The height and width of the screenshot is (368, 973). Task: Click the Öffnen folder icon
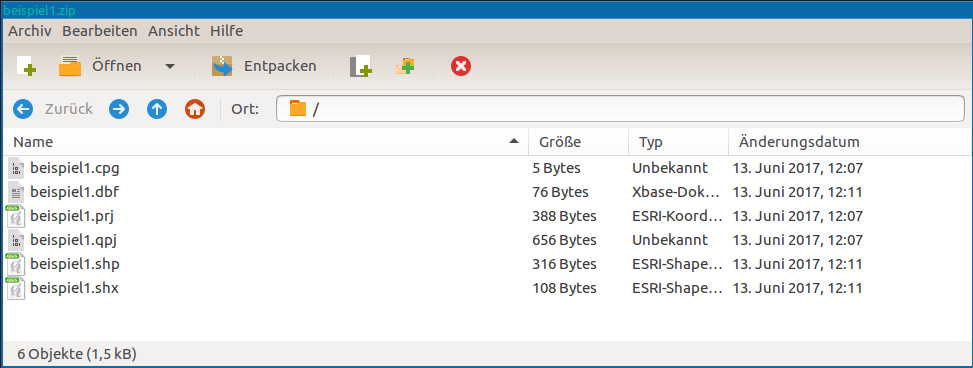click(70, 66)
